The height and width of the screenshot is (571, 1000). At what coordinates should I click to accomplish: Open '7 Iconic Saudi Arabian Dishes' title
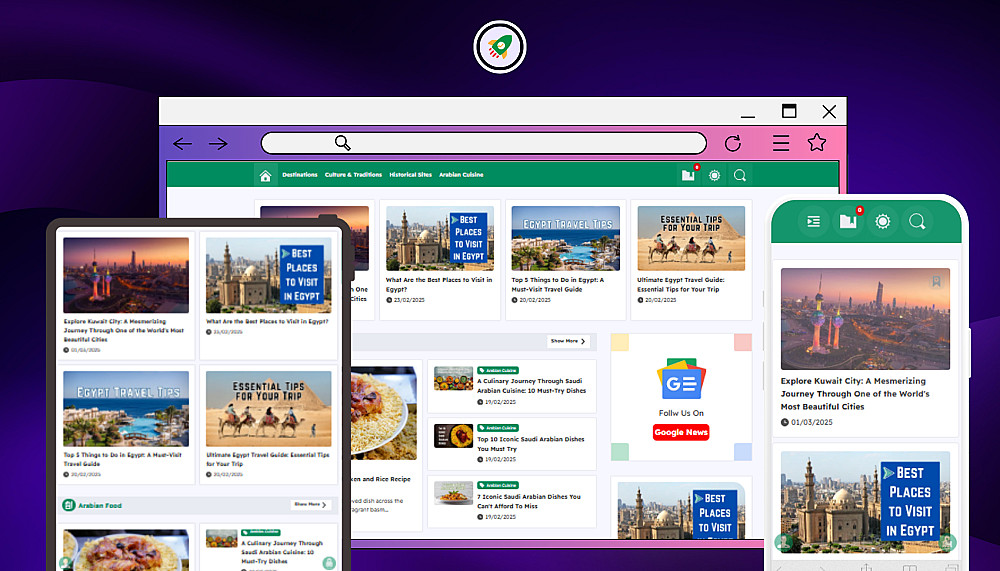[x=529, y=501]
